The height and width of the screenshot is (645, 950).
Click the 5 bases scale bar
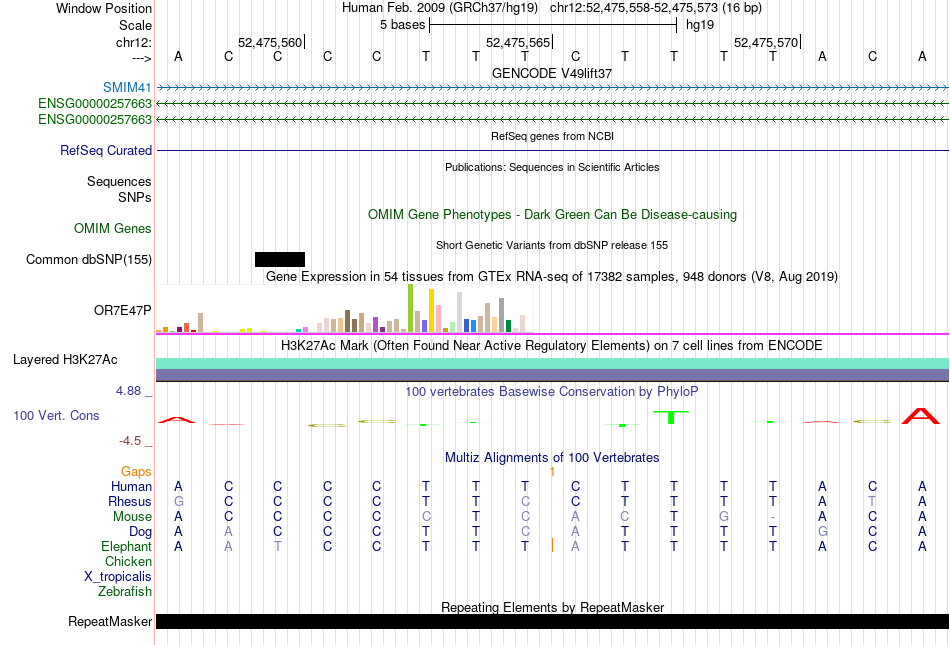553,25
